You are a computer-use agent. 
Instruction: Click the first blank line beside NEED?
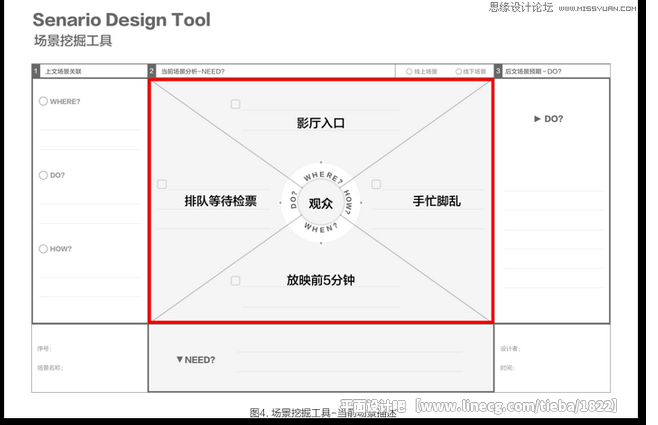pyautogui.click(x=349, y=352)
